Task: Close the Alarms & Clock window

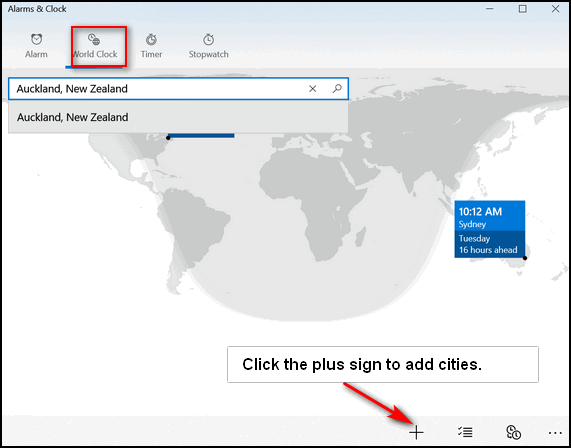Action: point(555,9)
